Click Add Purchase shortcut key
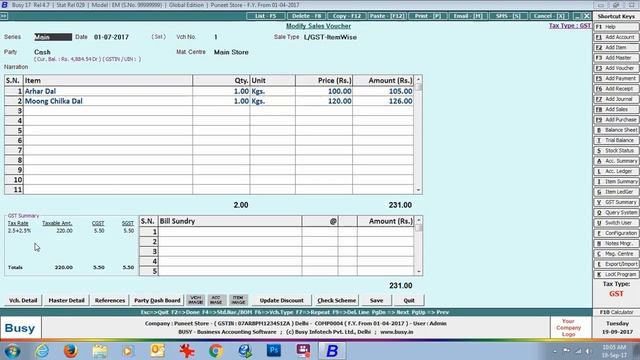640x360 pixels. [616, 120]
